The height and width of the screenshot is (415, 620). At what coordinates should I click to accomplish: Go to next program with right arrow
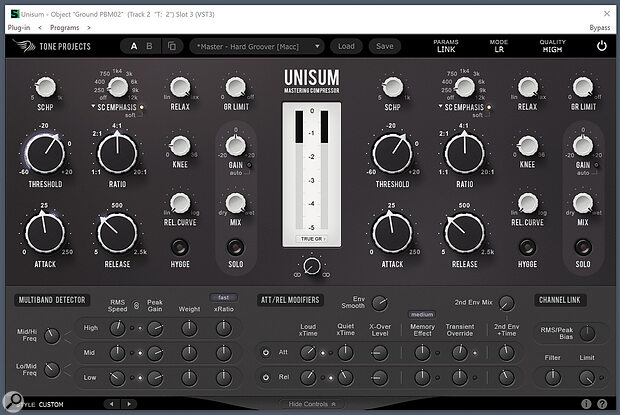pos(89,28)
